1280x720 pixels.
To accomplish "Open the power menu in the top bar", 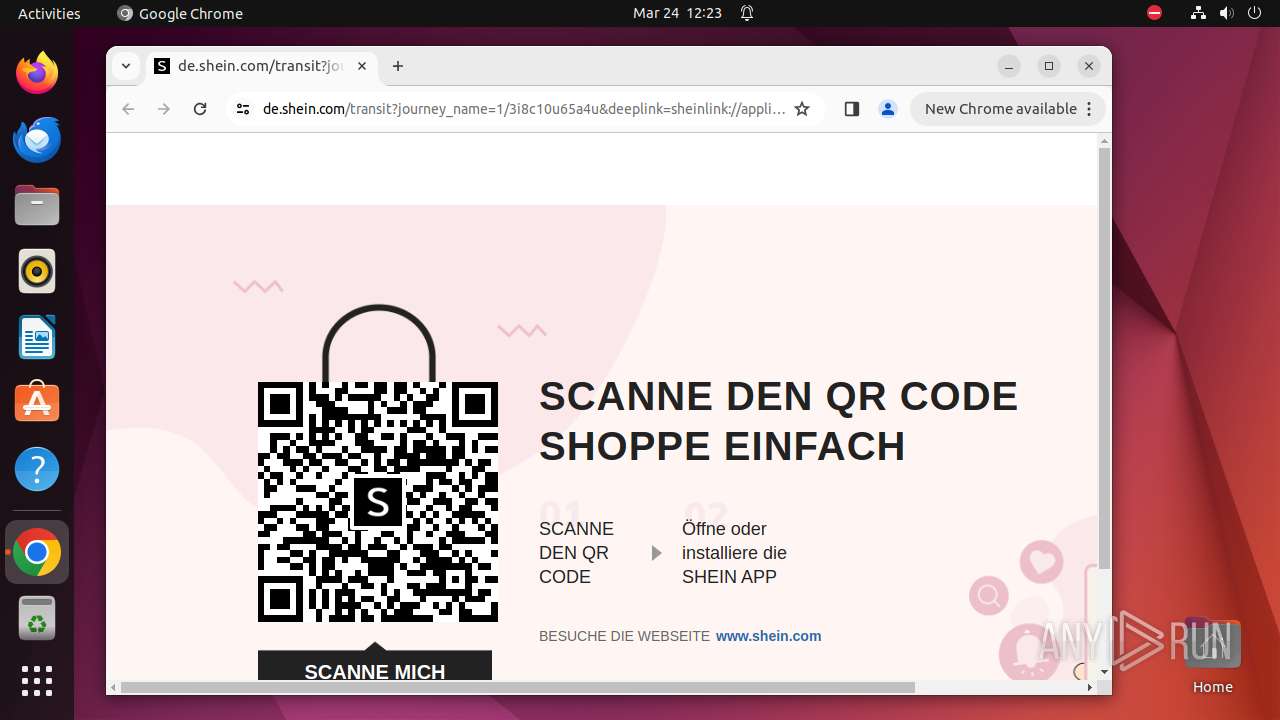I will pyautogui.click(x=1254, y=13).
